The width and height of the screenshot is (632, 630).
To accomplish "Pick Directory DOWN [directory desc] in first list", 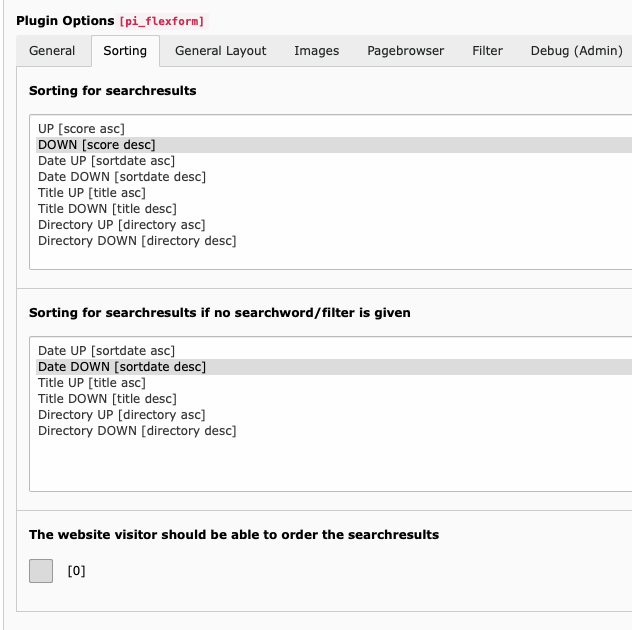I will pos(137,241).
